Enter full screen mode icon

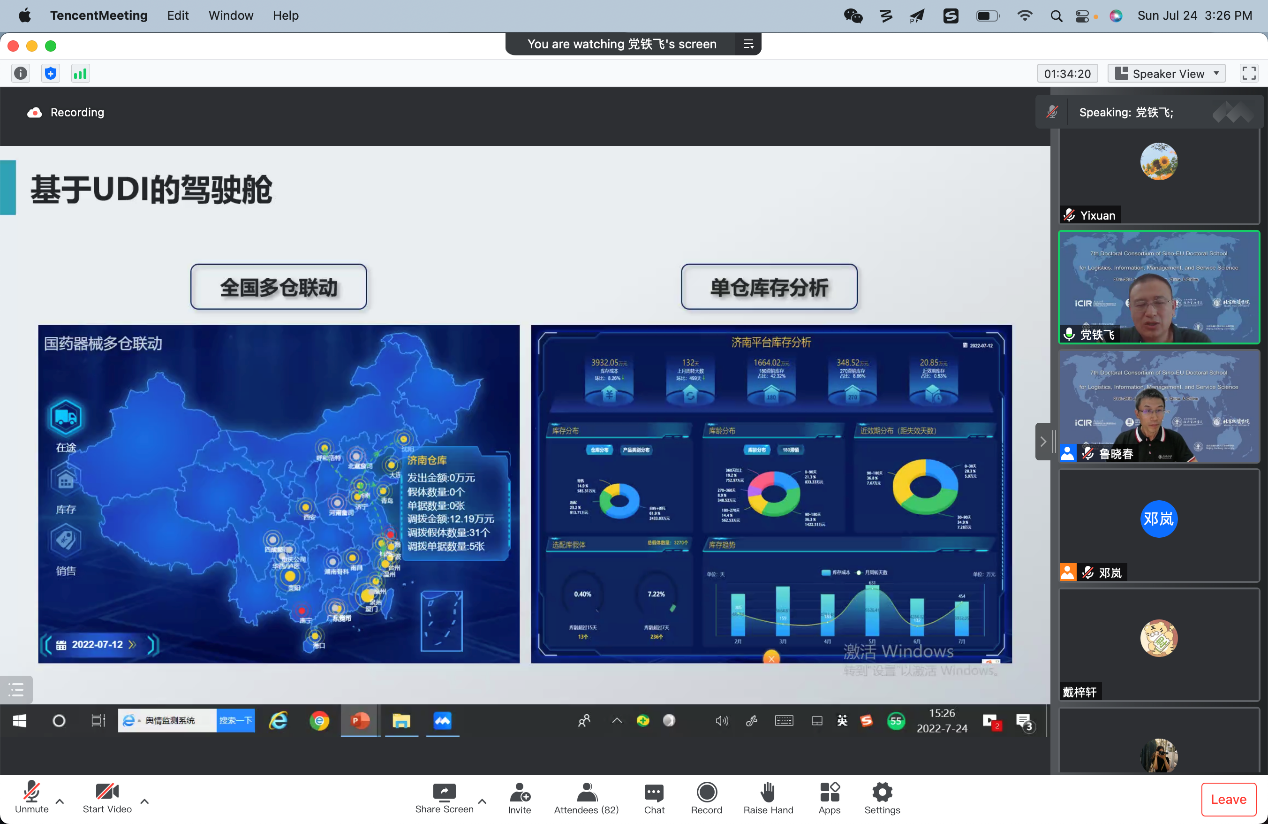point(1249,73)
